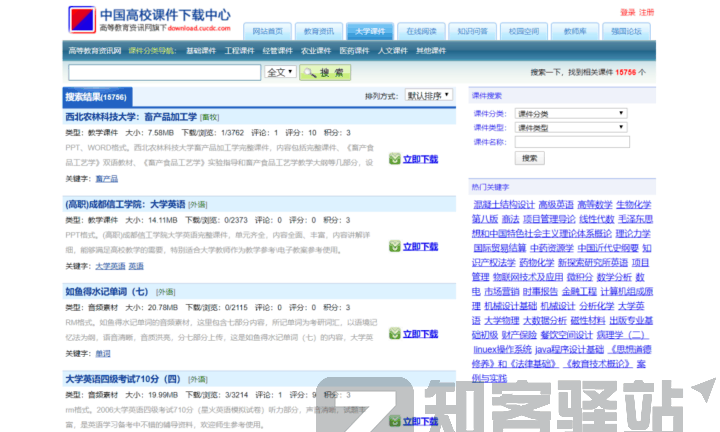Click 高等教育资讯网 link in navigation bar
The height and width of the screenshot is (432, 720).
pos(95,50)
